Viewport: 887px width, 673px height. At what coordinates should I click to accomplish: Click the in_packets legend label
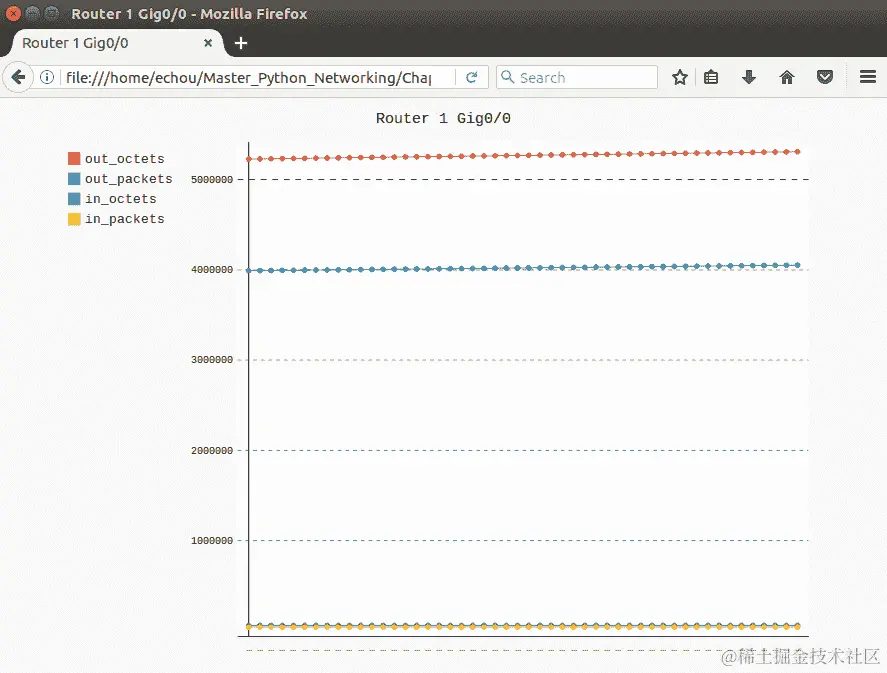pos(124,219)
